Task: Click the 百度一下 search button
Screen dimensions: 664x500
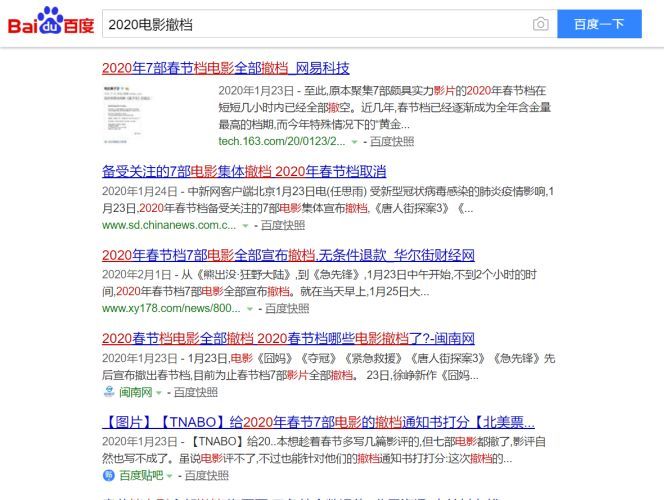Action: click(599, 24)
